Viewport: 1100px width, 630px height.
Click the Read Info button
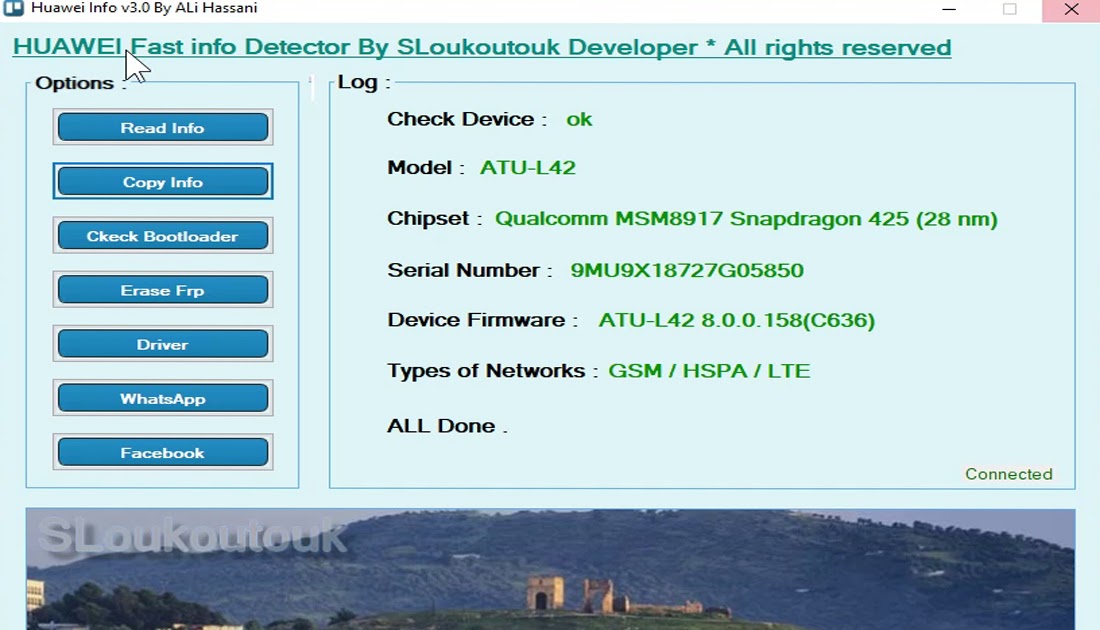pyautogui.click(x=163, y=128)
